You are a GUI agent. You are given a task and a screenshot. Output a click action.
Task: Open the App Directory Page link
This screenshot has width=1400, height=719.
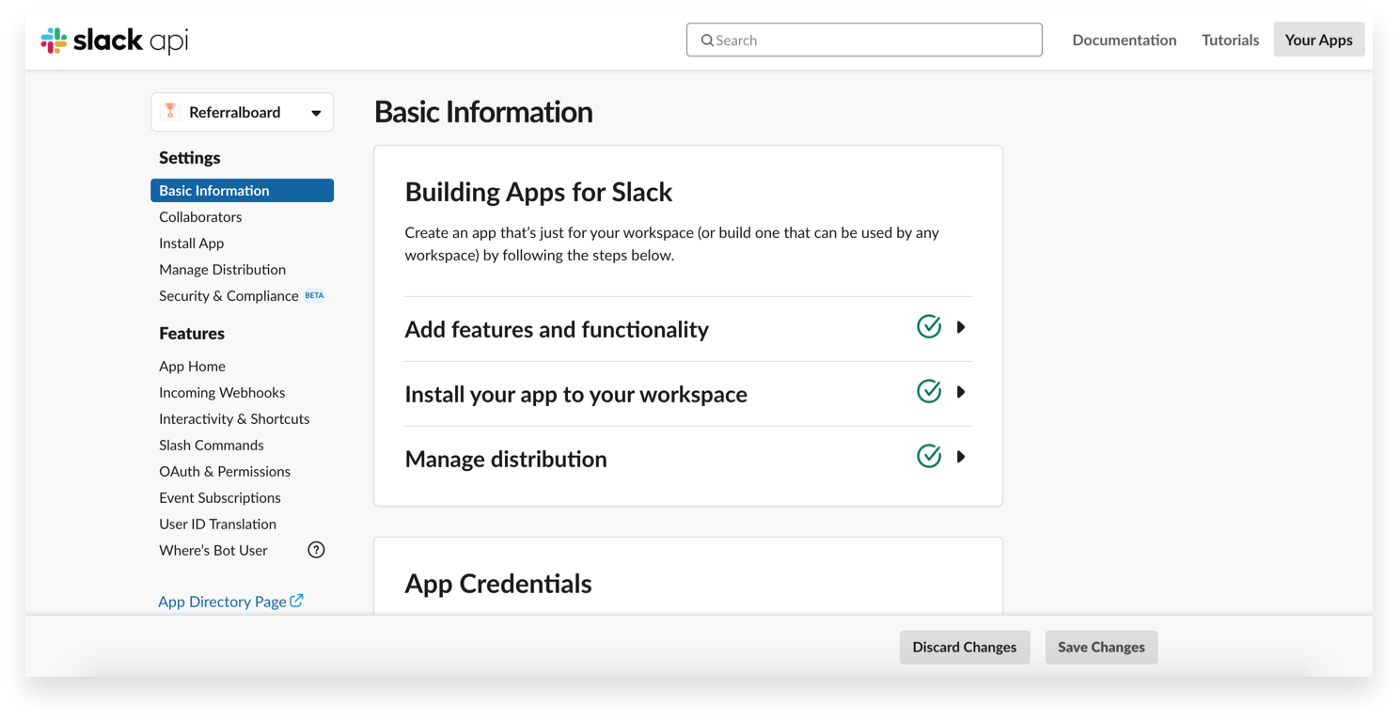pyautogui.click(x=222, y=602)
